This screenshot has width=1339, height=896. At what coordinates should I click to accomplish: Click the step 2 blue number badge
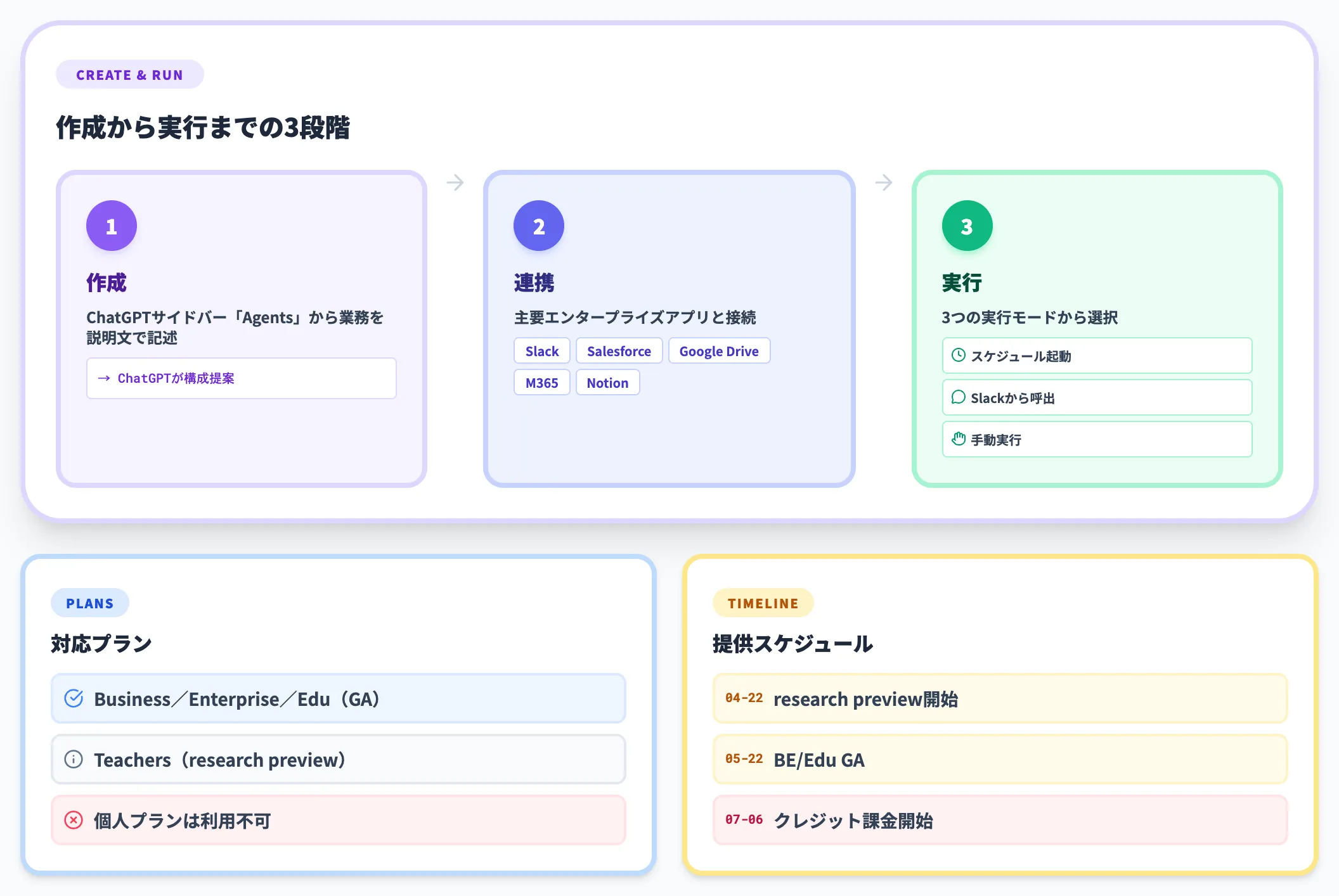[x=539, y=226]
